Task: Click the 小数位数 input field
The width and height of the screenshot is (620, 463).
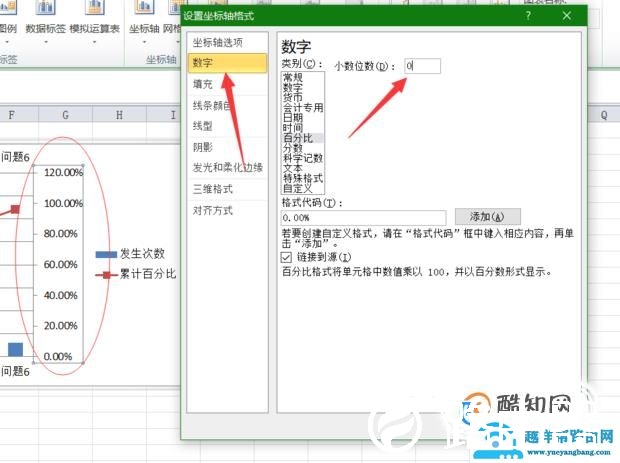Action: tap(422, 66)
